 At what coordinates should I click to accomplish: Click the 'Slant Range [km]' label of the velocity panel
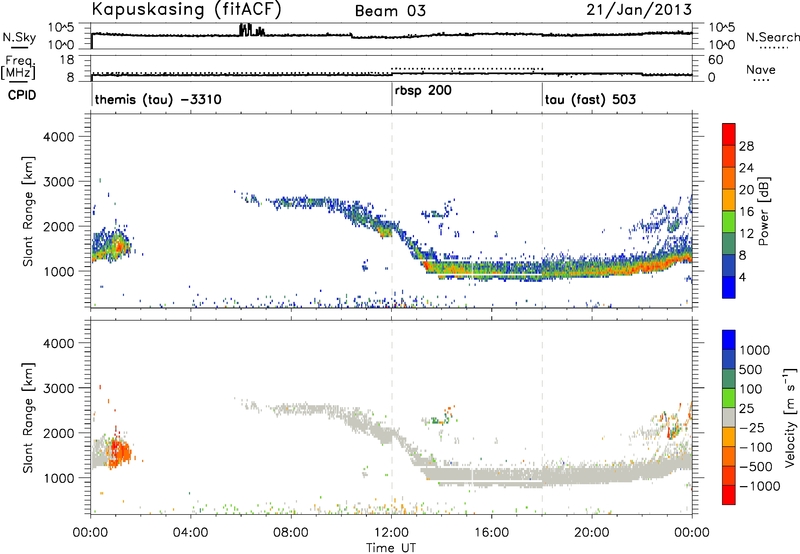click(28, 417)
